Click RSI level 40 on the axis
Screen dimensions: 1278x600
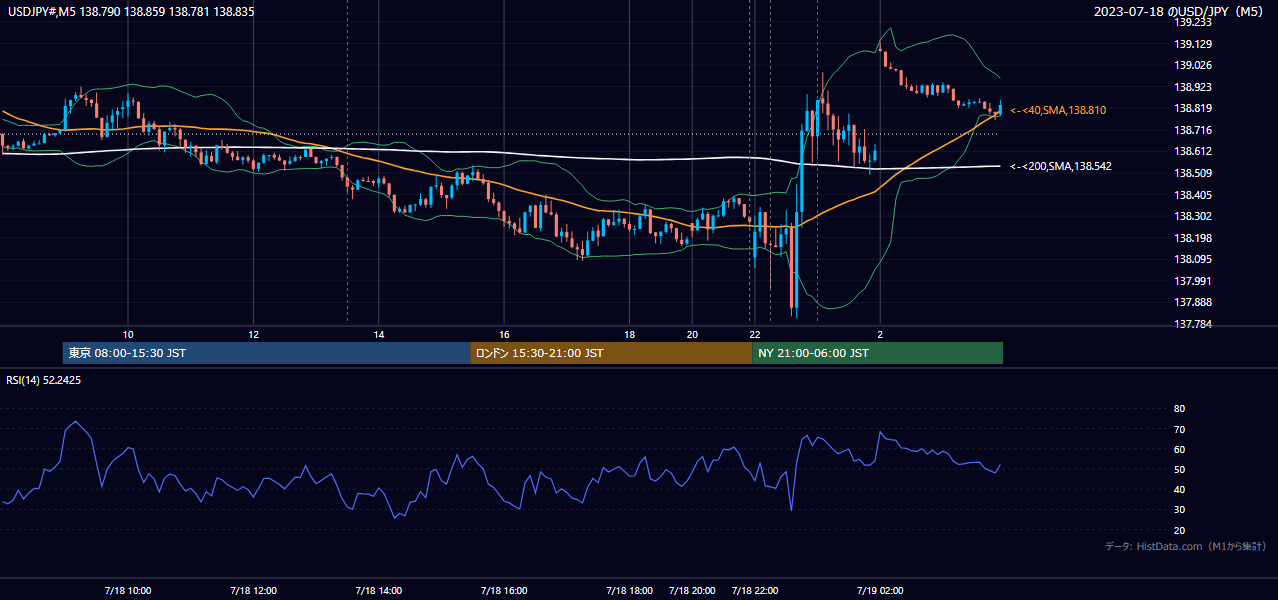(x=1180, y=490)
